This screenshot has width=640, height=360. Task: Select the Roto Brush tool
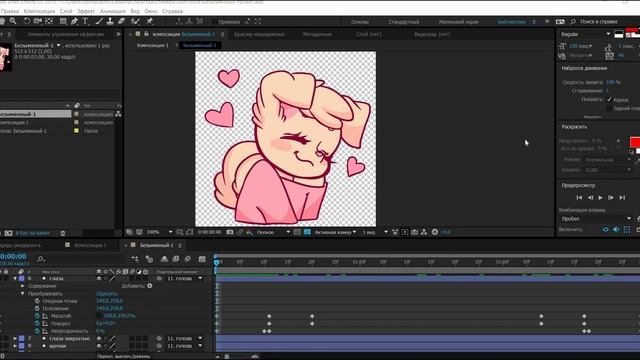[x=136, y=21]
